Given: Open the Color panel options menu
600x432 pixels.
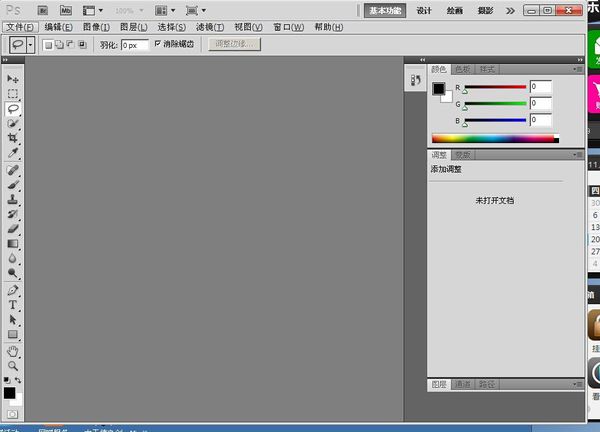Looking at the screenshot, I should click(577, 69).
